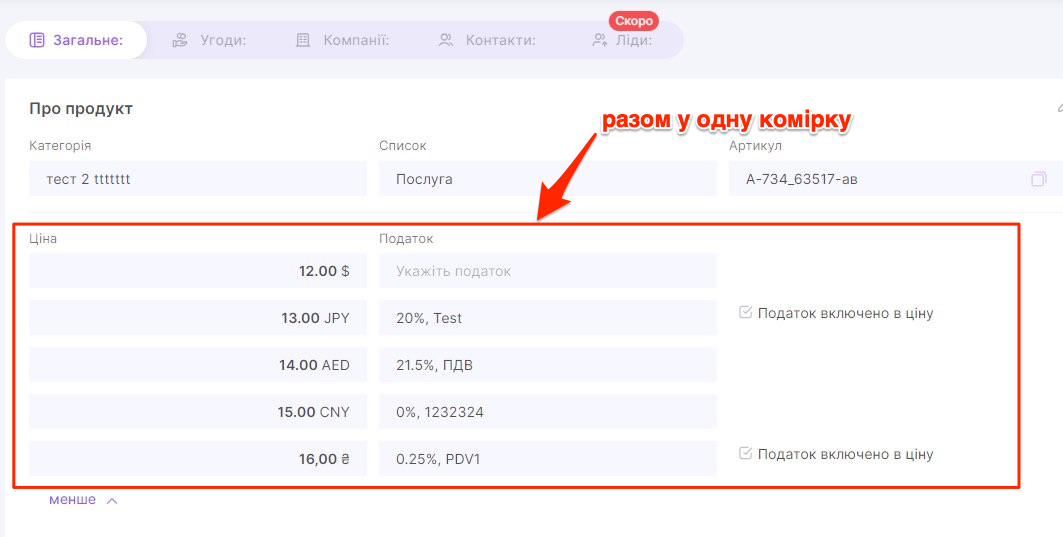The width and height of the screenshot is (1063, 537).
Task: Open the Категорія field 'тест 2 ttttttt'
Action: (198, 180)
